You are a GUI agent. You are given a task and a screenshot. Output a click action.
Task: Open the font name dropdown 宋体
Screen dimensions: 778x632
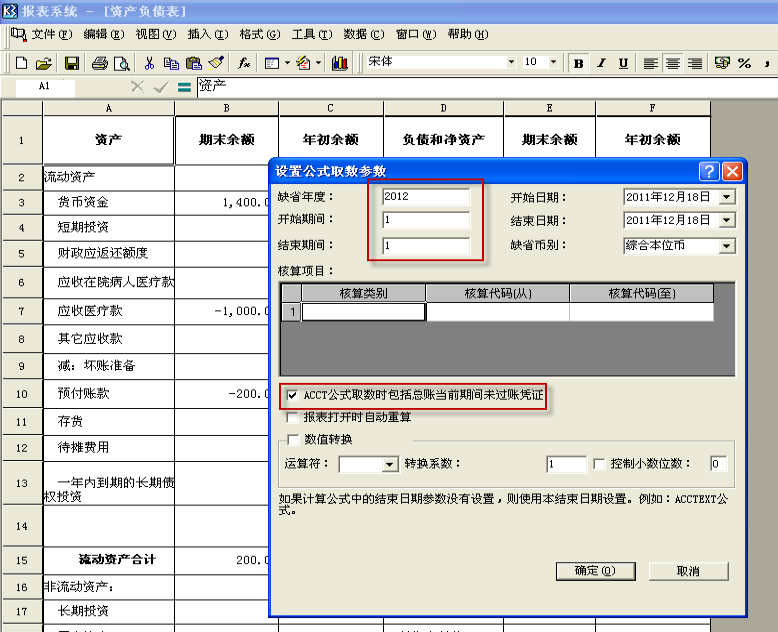(x=511, y=62)
